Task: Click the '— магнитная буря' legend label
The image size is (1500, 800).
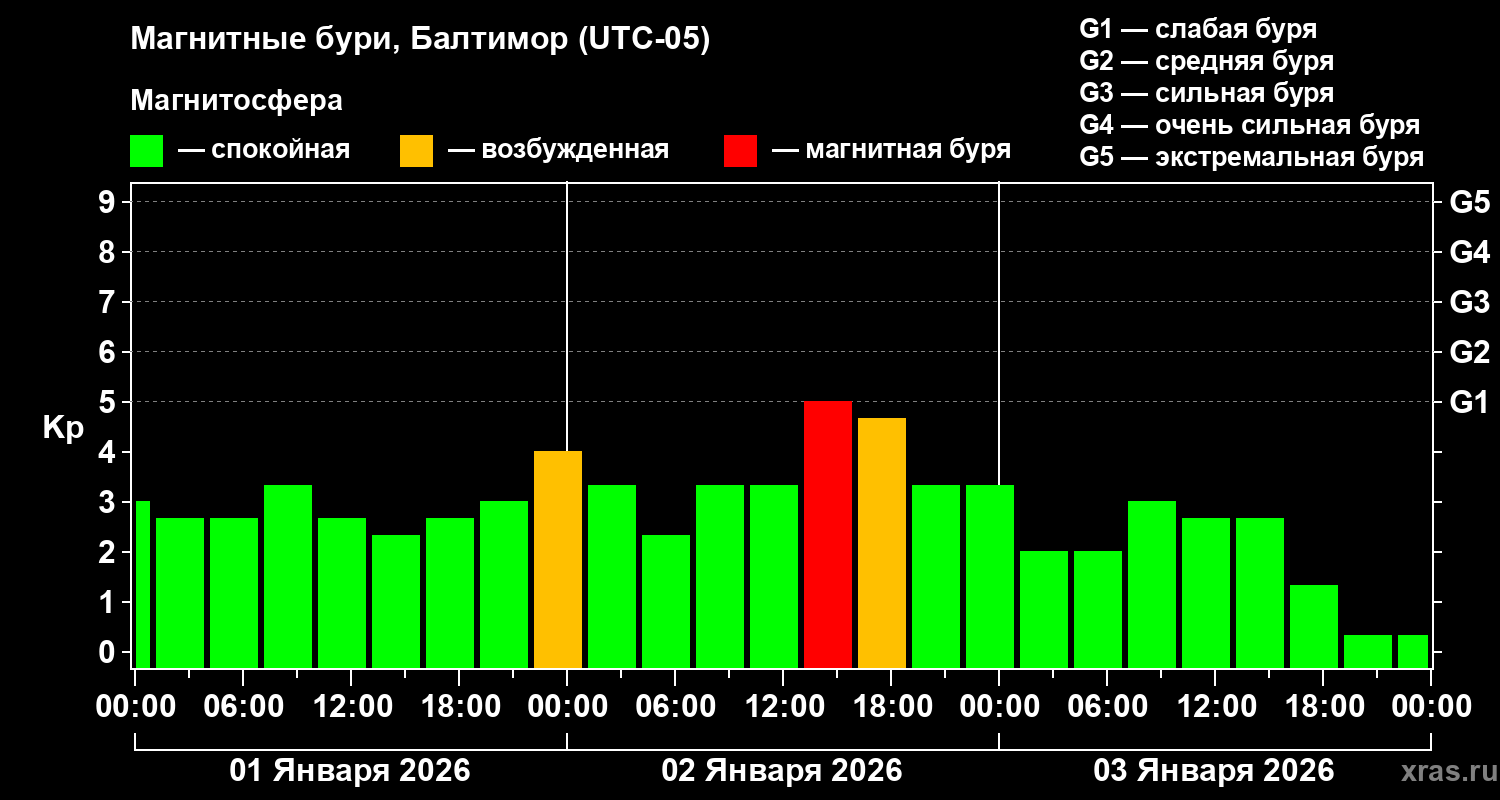Action: 892,151
